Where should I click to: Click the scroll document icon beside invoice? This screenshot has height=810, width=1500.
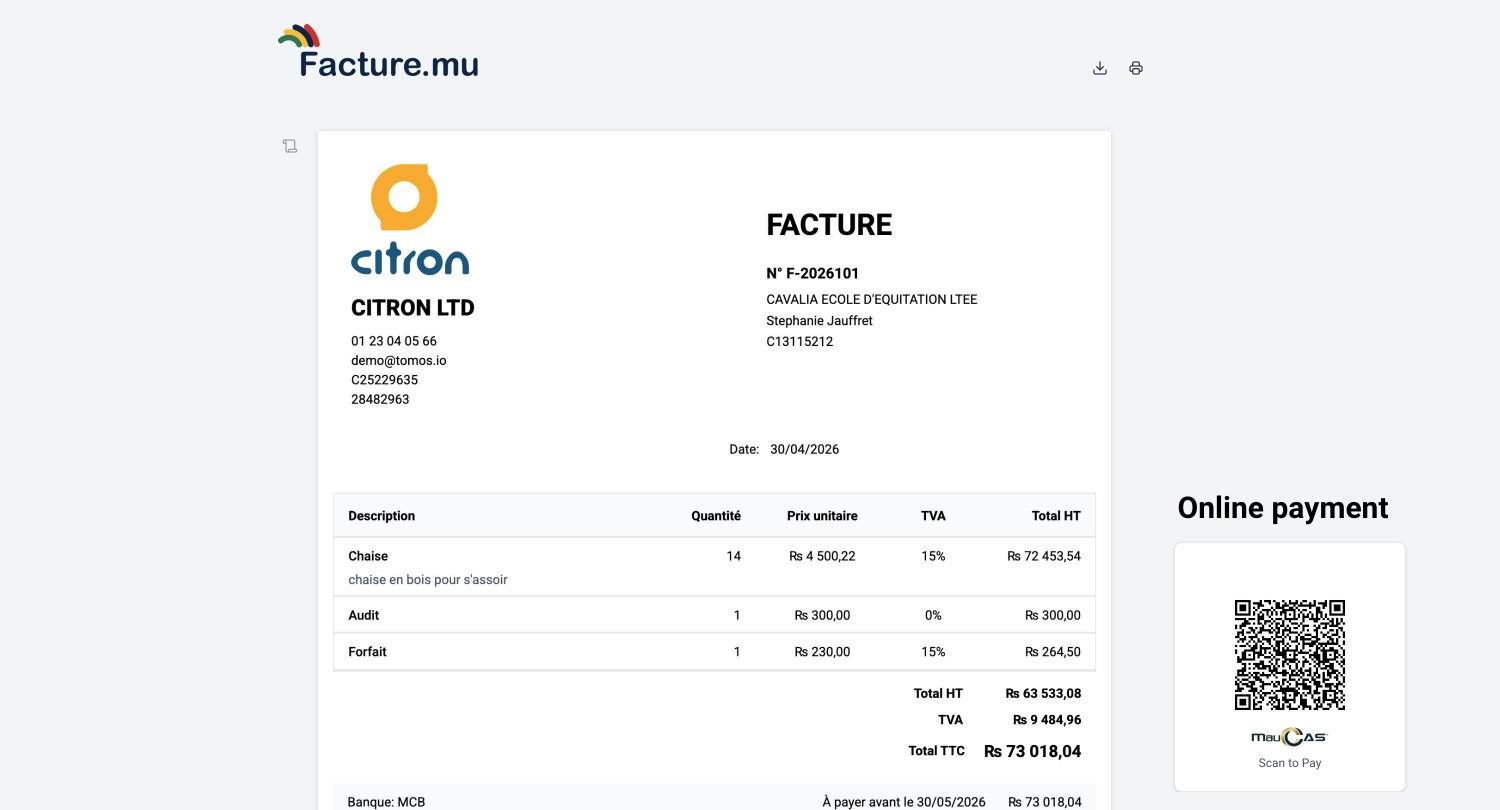290,146
